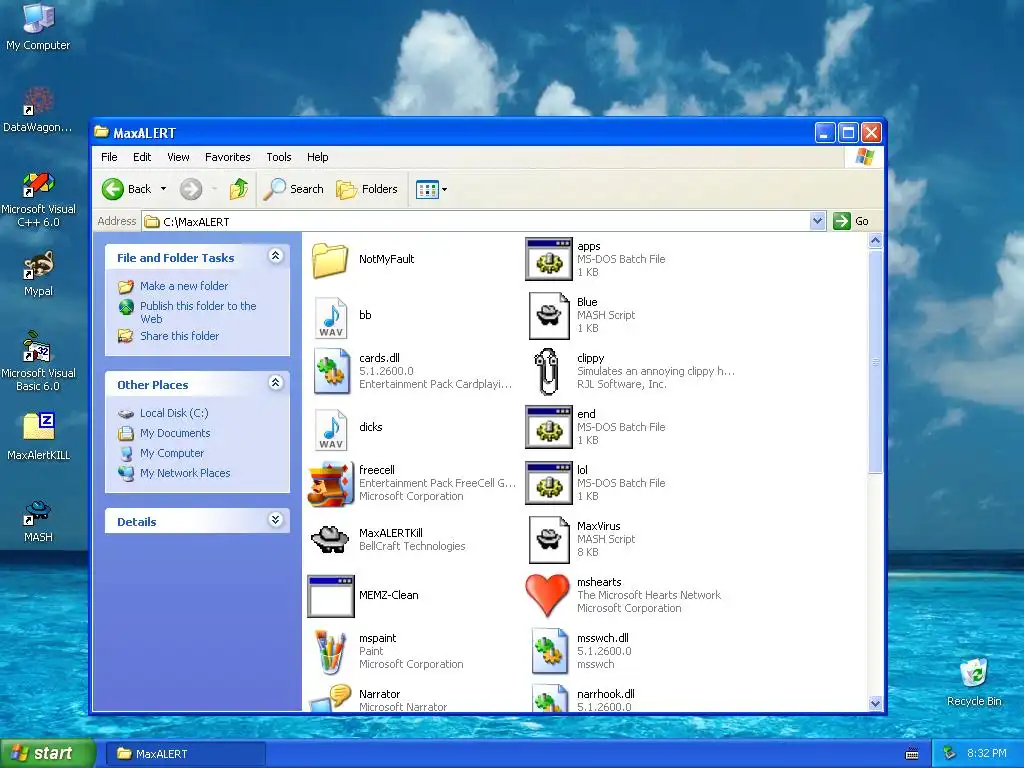Image resolution: width=1024 pixels, height=768 pixels.
Task: Click the Back button
Action: click(127, 189)
